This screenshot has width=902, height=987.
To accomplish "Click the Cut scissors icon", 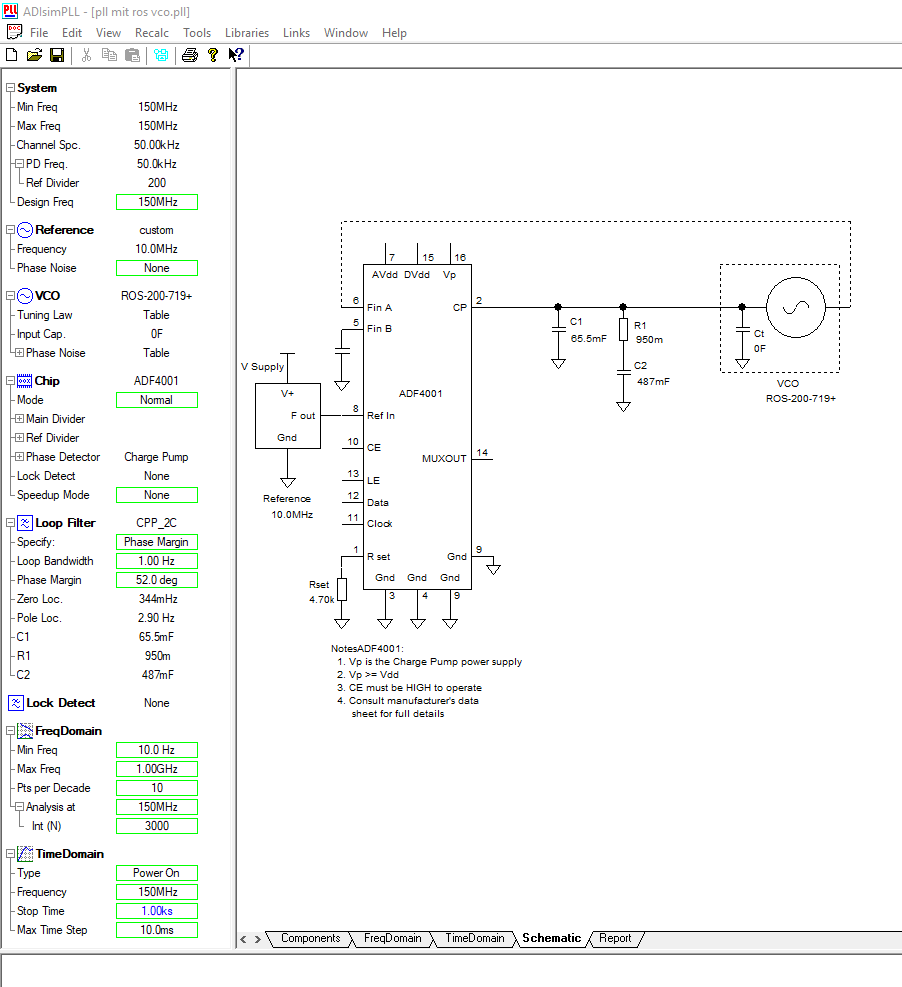I will click(x=86, y=55).
